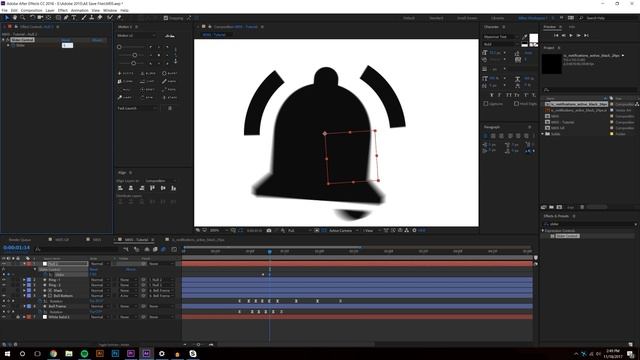This screenshot has height=360, width=640.
Task: Expand the Black layer properties
Action: click(24, 290)
